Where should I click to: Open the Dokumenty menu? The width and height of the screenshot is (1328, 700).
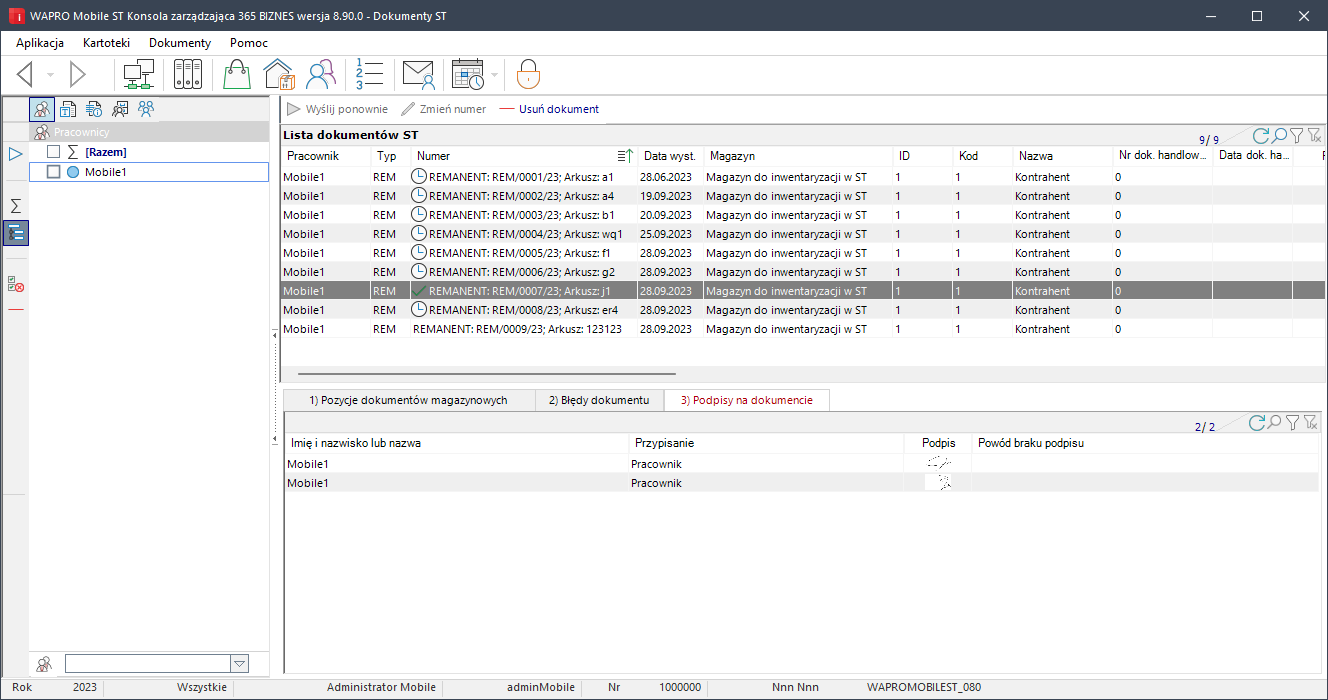[180, 43]
